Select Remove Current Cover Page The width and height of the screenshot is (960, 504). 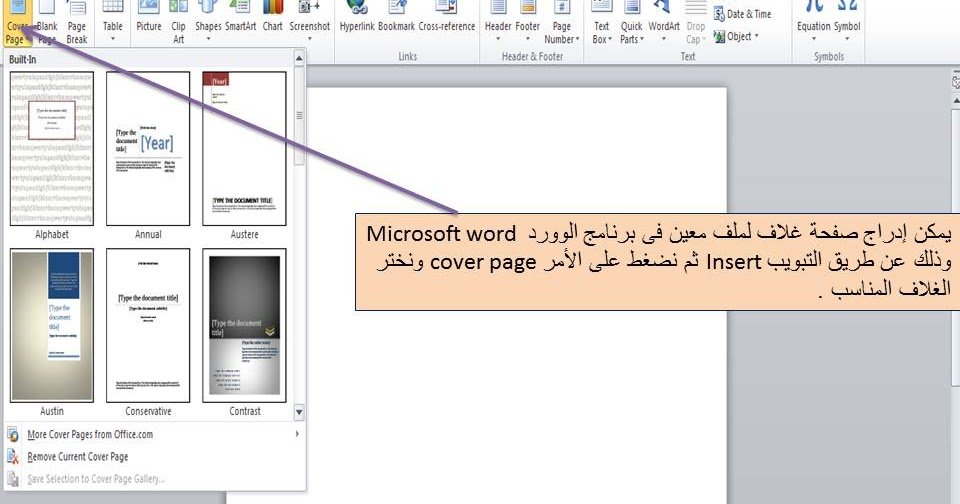coord(154,457)
